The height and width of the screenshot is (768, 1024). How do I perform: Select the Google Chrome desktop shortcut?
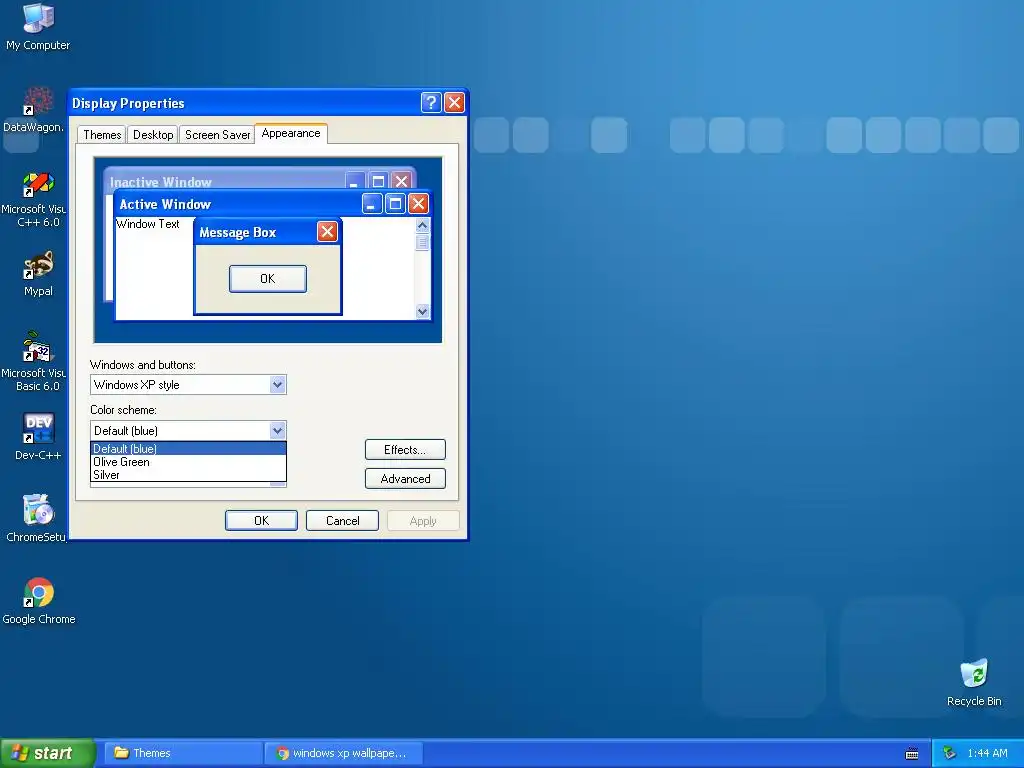39,601
